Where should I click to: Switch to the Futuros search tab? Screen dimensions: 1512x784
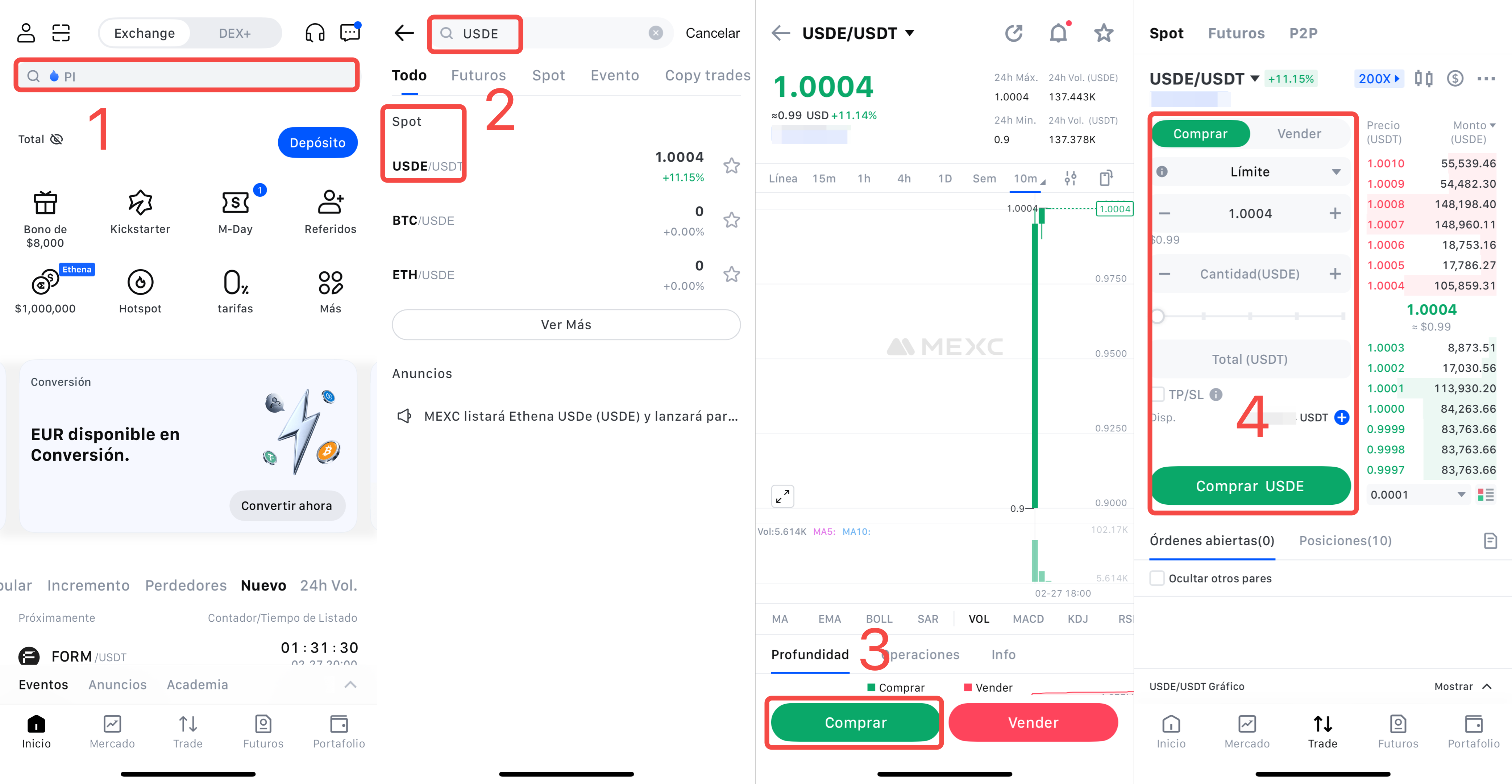pos(478,75)
